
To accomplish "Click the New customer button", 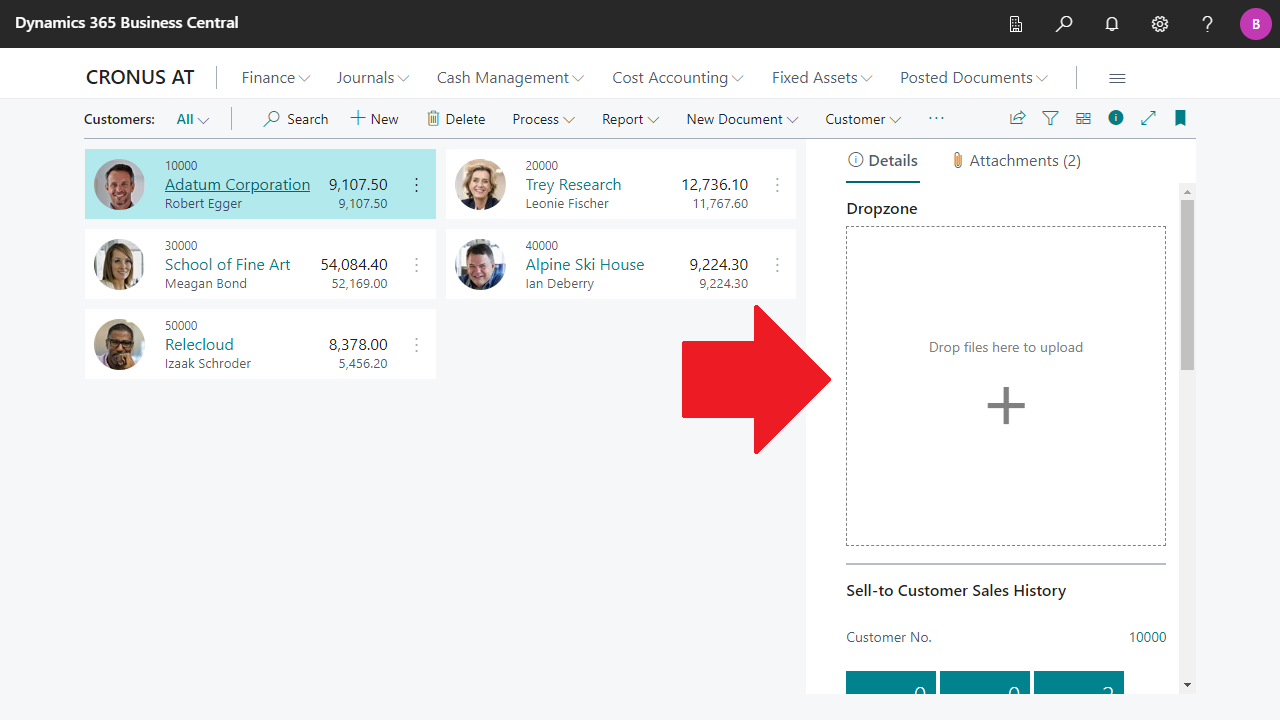I will 374,119.
